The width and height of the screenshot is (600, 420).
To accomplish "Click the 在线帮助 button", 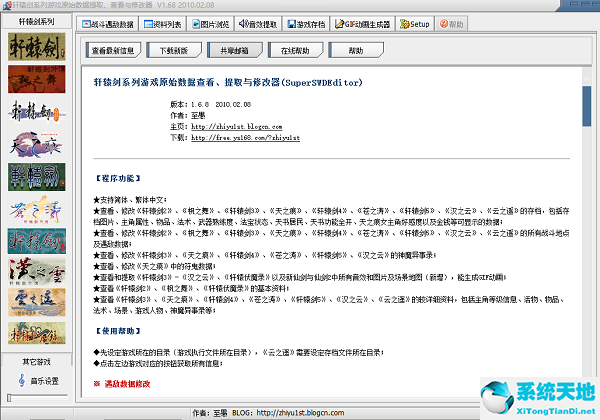I will [295, 50].
